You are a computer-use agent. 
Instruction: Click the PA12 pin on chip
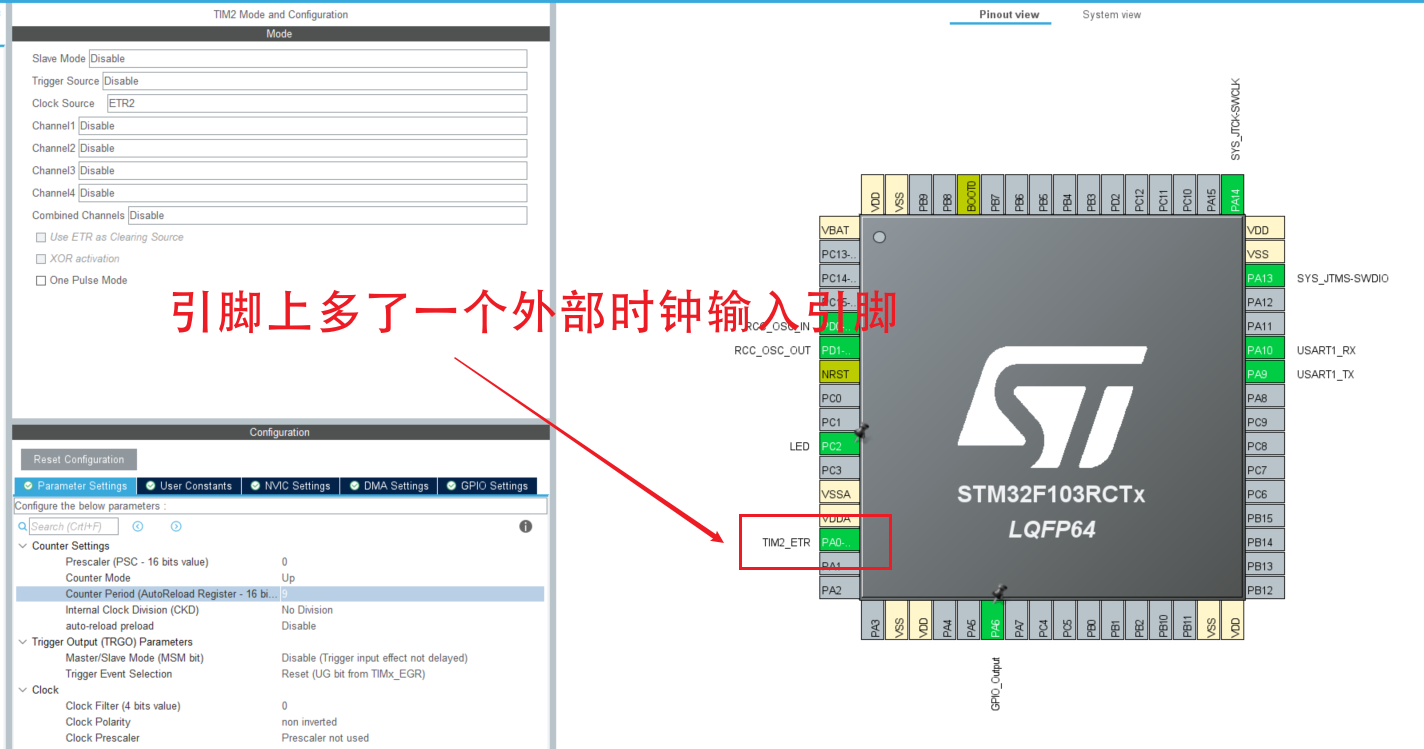click(1264, 302)
